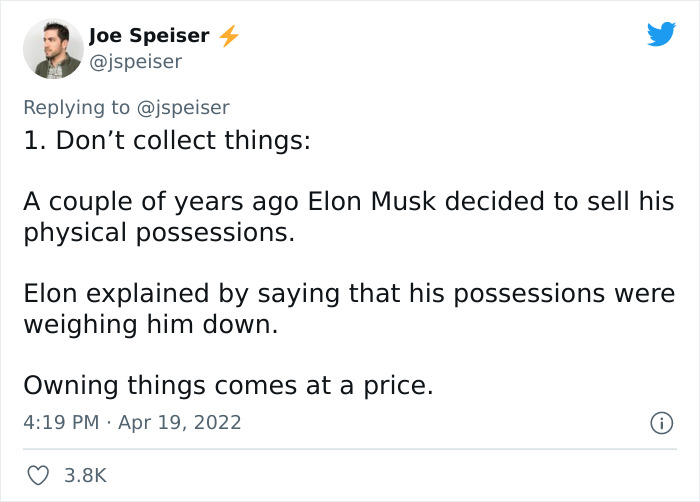Open Joe Speiser's profile photo
Viewport: 700px width, 502px height.
tap(52, 49)
